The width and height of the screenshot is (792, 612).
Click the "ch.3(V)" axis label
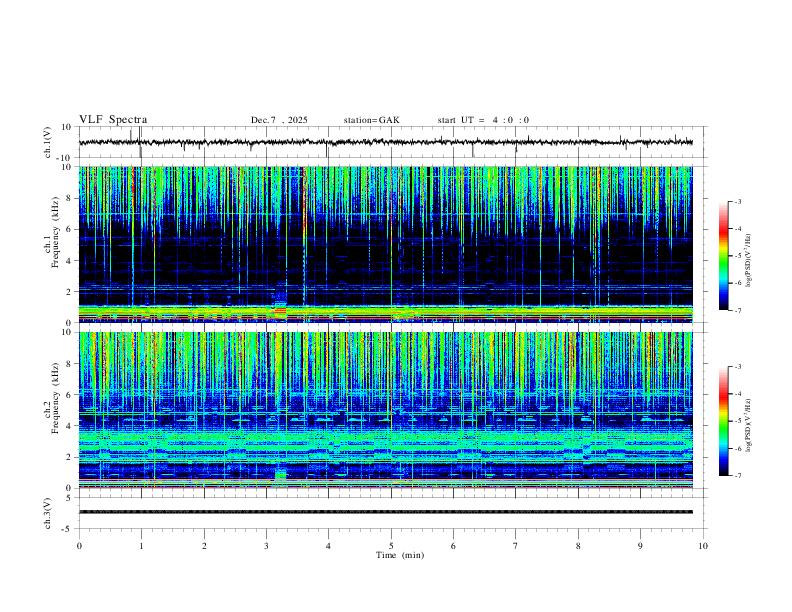tap(48, 513)
